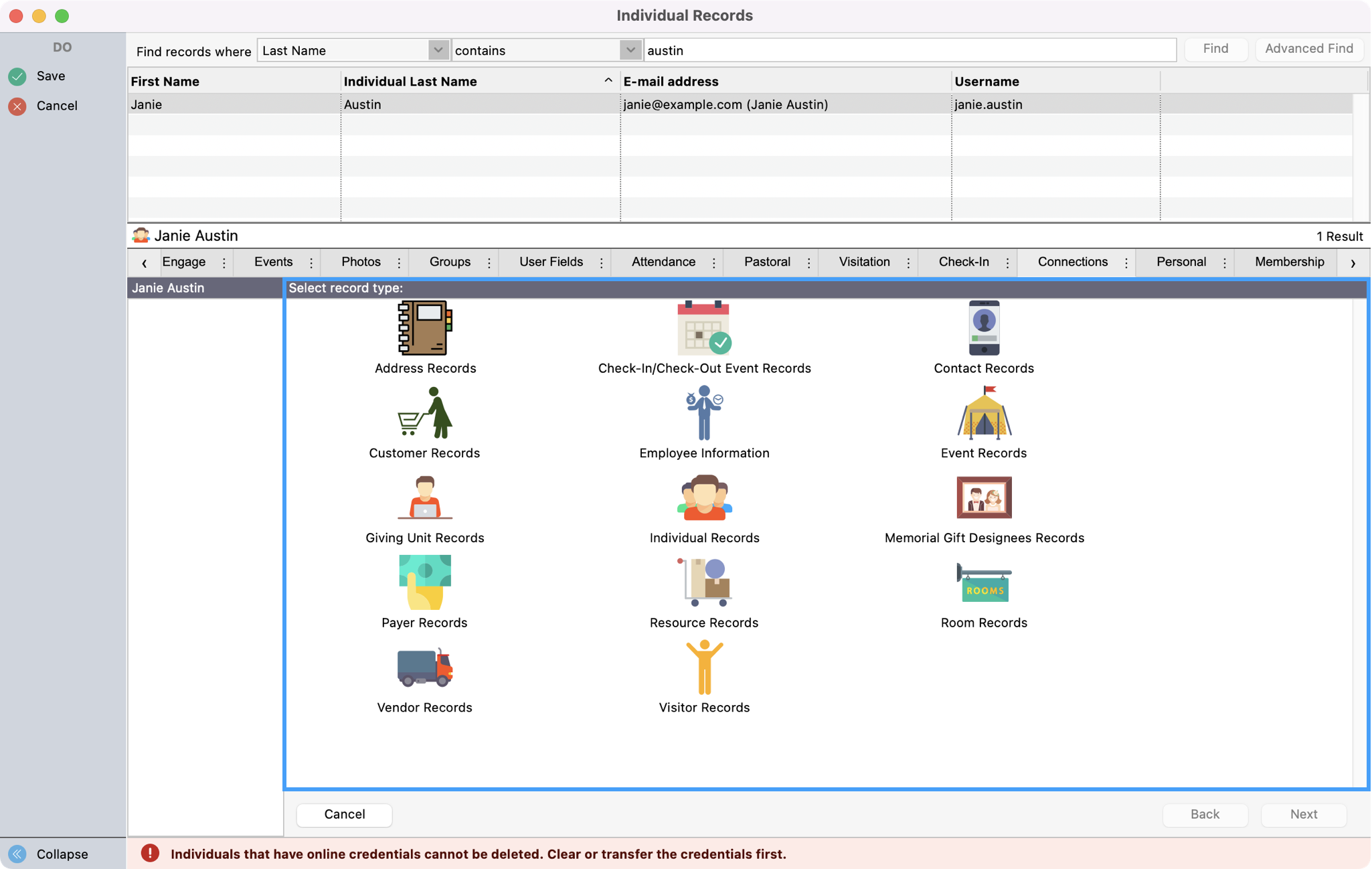Select the Employee Information icon
Image resolution: width=1372 pixels, height=869 pixels.
[703, 413]
